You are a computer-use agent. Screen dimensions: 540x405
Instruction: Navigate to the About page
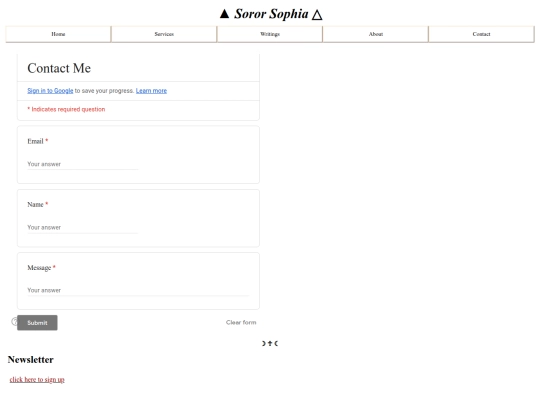pyautogui.click(x=375, y=34)
